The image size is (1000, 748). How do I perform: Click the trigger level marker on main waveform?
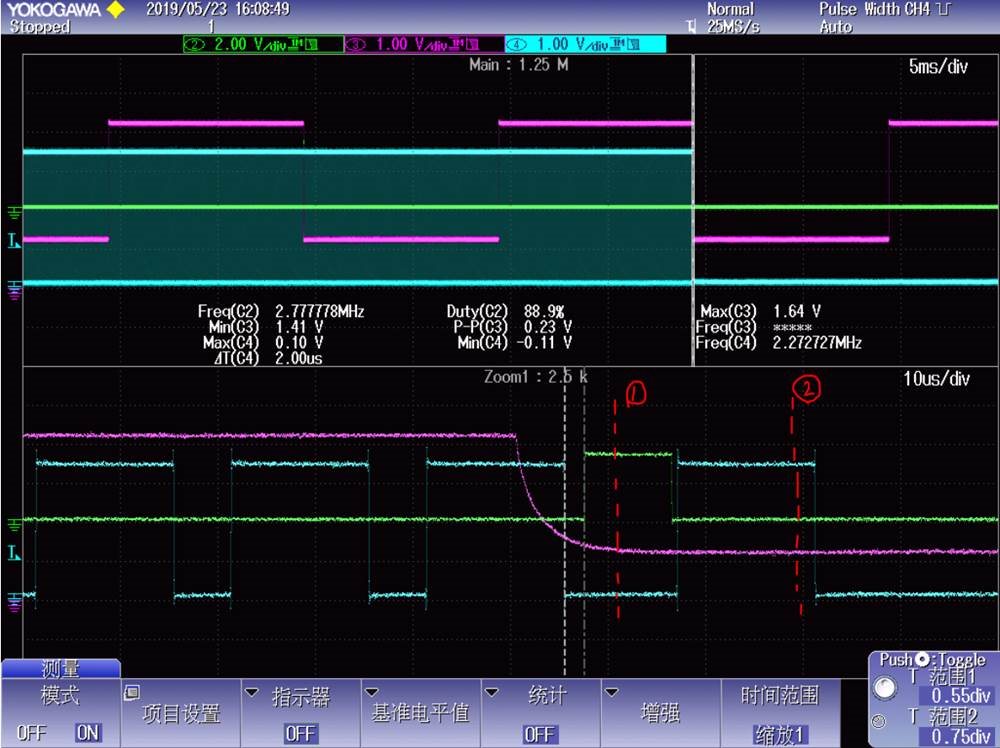pos(13,240)
